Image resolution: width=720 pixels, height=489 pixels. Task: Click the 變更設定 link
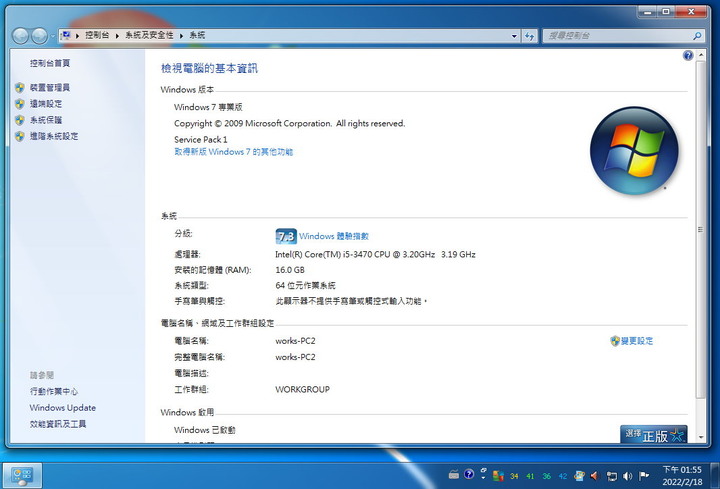(637, 341)
